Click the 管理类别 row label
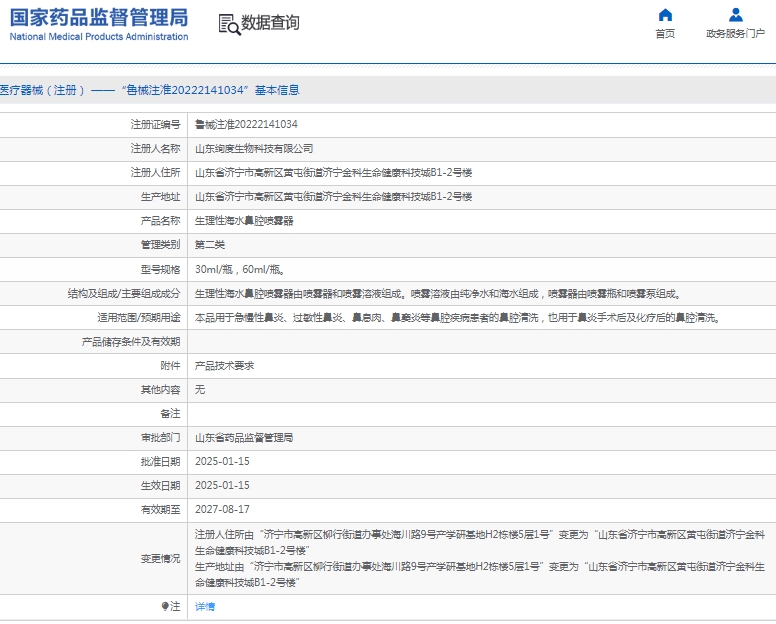Viewport: 776px width, 624px height. tap(160, 244)
